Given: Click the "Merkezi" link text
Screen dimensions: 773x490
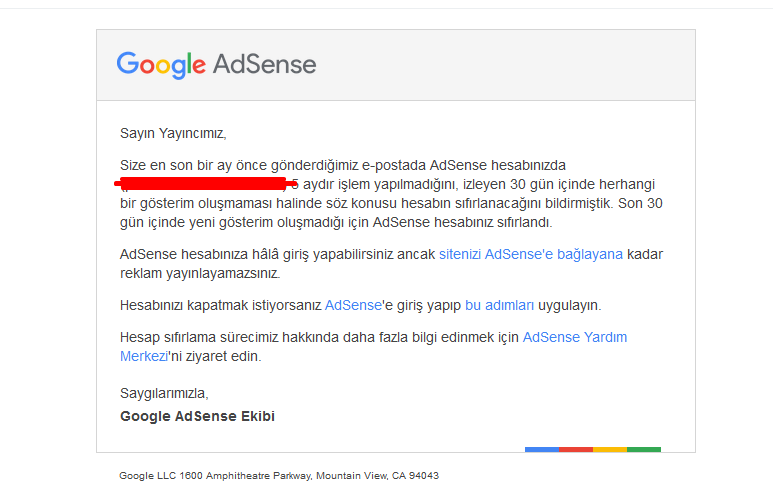Looking at the screenshot, I should click(x=144, y=356).
